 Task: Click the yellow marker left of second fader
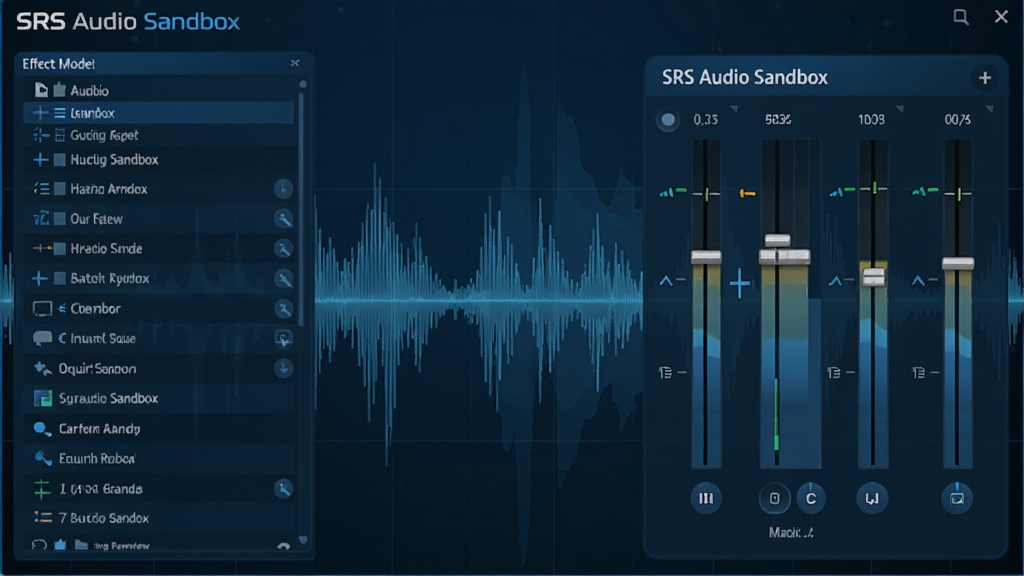(748, 193)
